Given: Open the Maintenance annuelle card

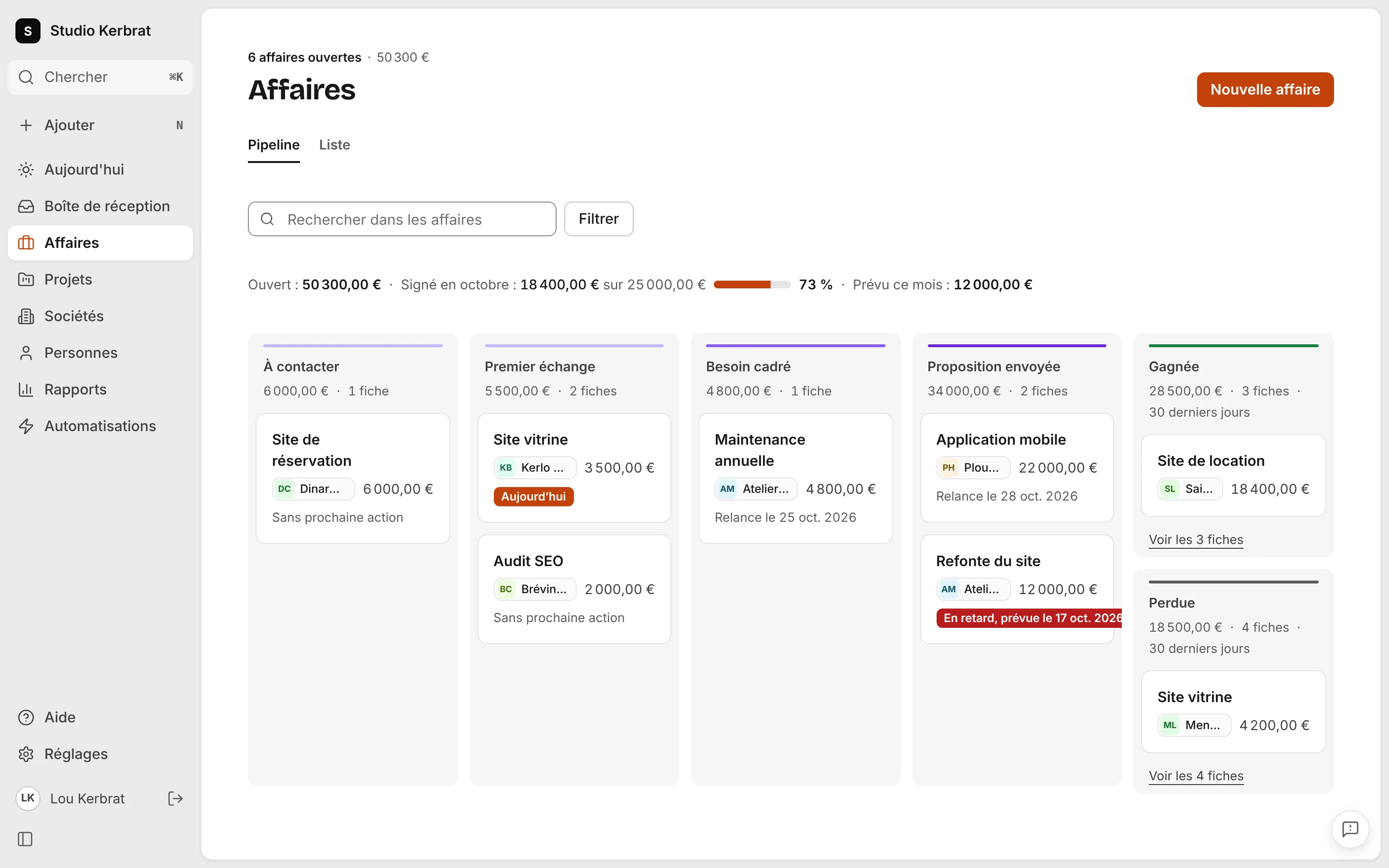Looking at the screenshot, I should (x=795, y=478).
